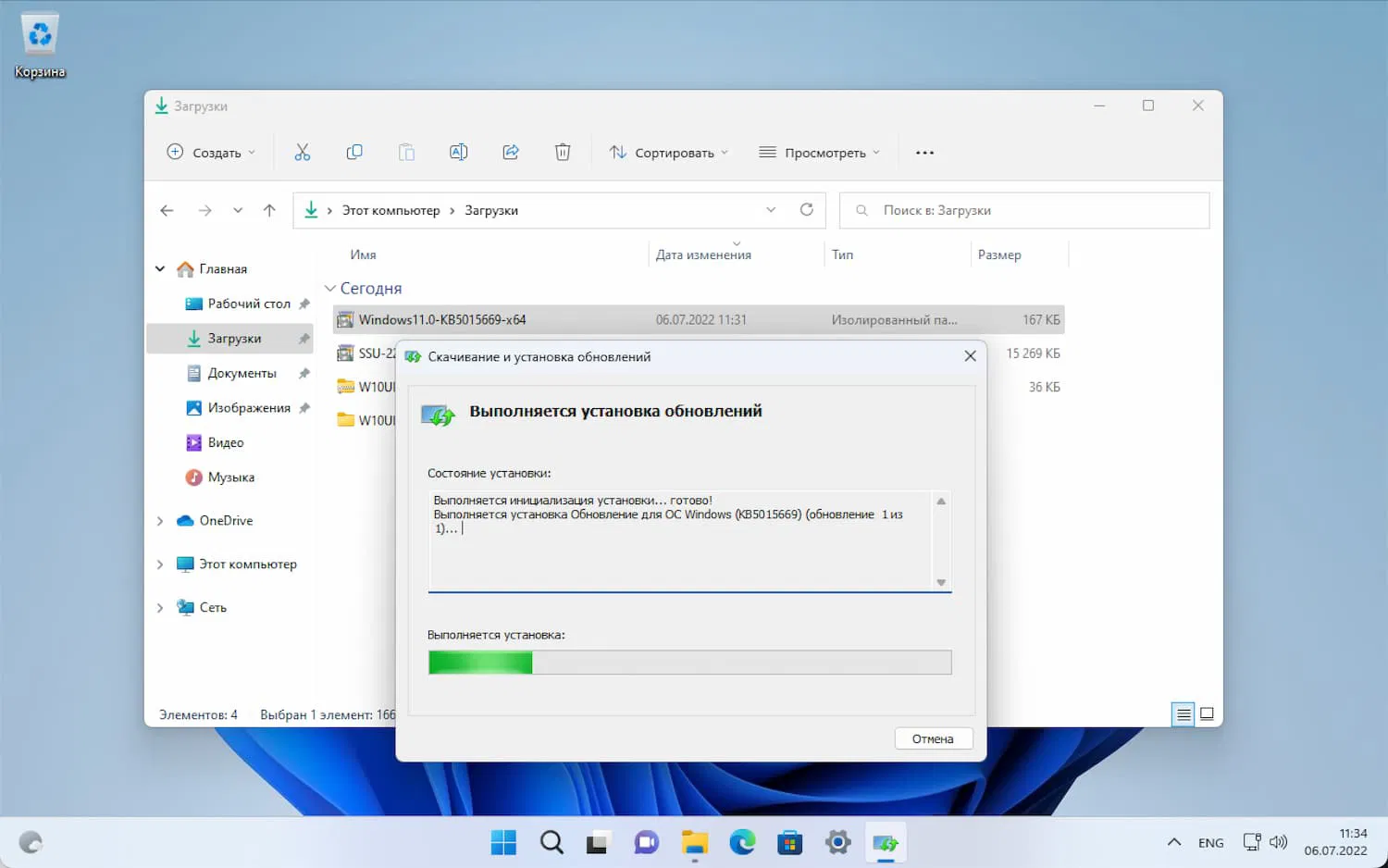This screenshot has height=868, width=1388.
Task: Switch to large thumbnails view toggle
Action: coord(1207,713)
